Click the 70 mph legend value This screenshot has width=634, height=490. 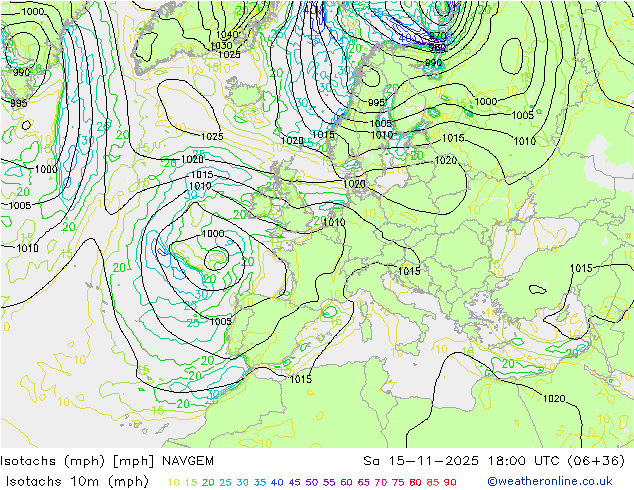point(381,482)
